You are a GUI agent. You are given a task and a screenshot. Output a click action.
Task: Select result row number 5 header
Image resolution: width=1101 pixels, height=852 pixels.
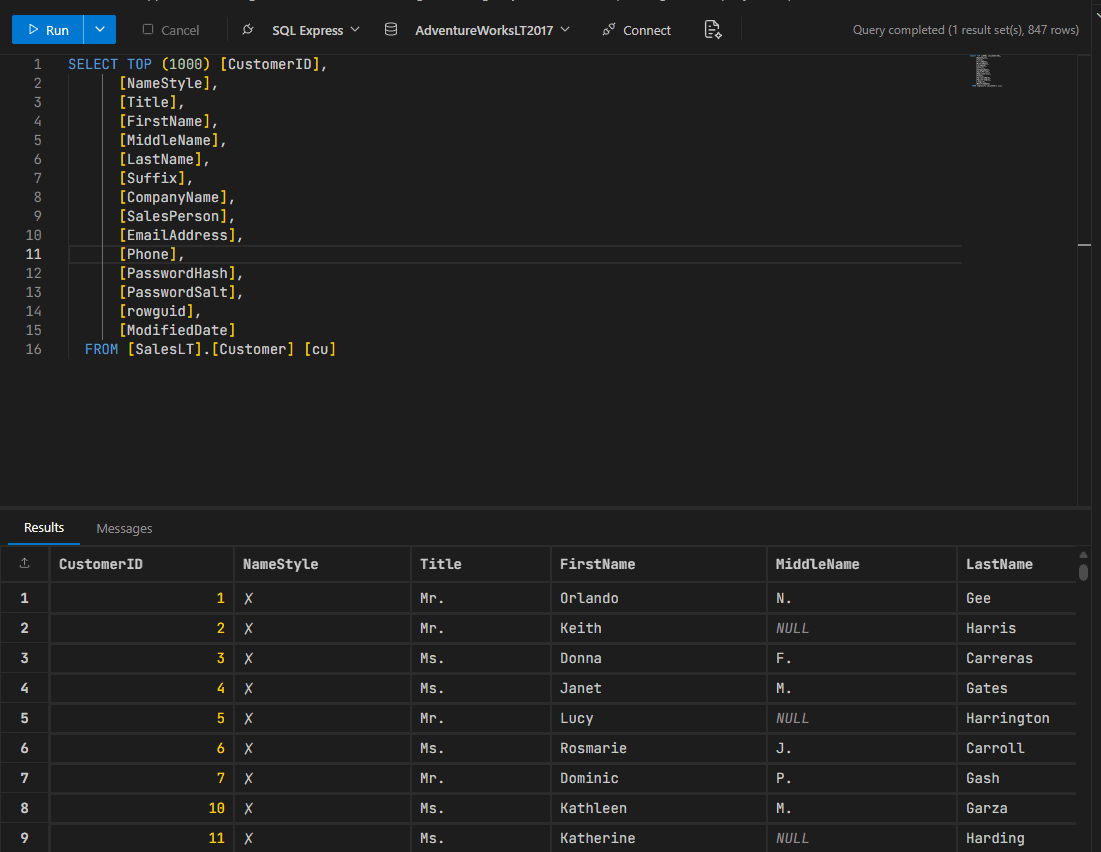click(x=25, y=718)
